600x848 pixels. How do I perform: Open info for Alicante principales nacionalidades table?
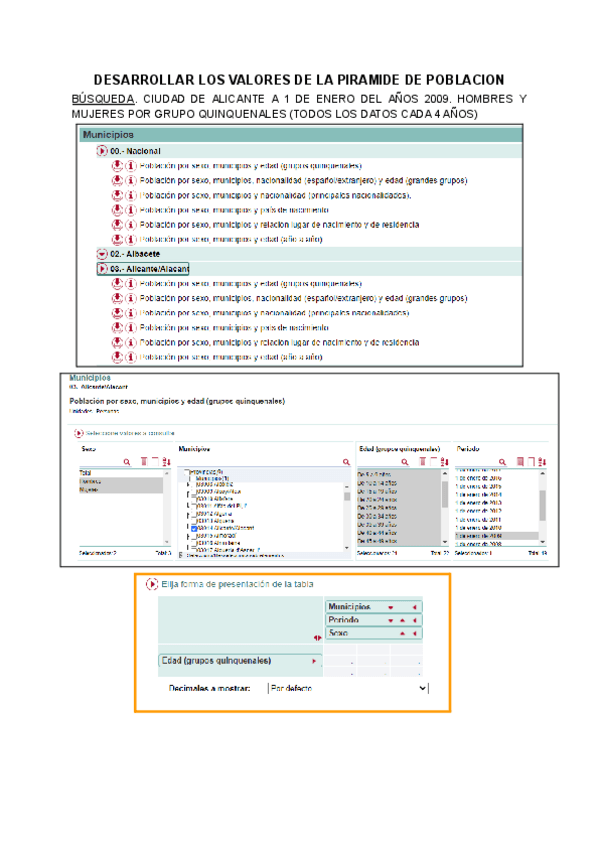tap(131, 313)
